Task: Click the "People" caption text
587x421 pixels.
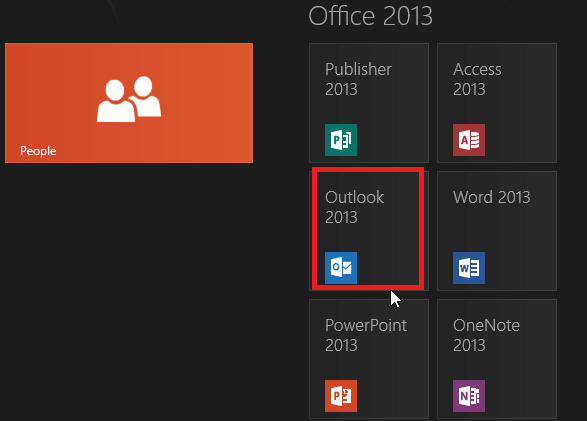Action: click(38, 151)
